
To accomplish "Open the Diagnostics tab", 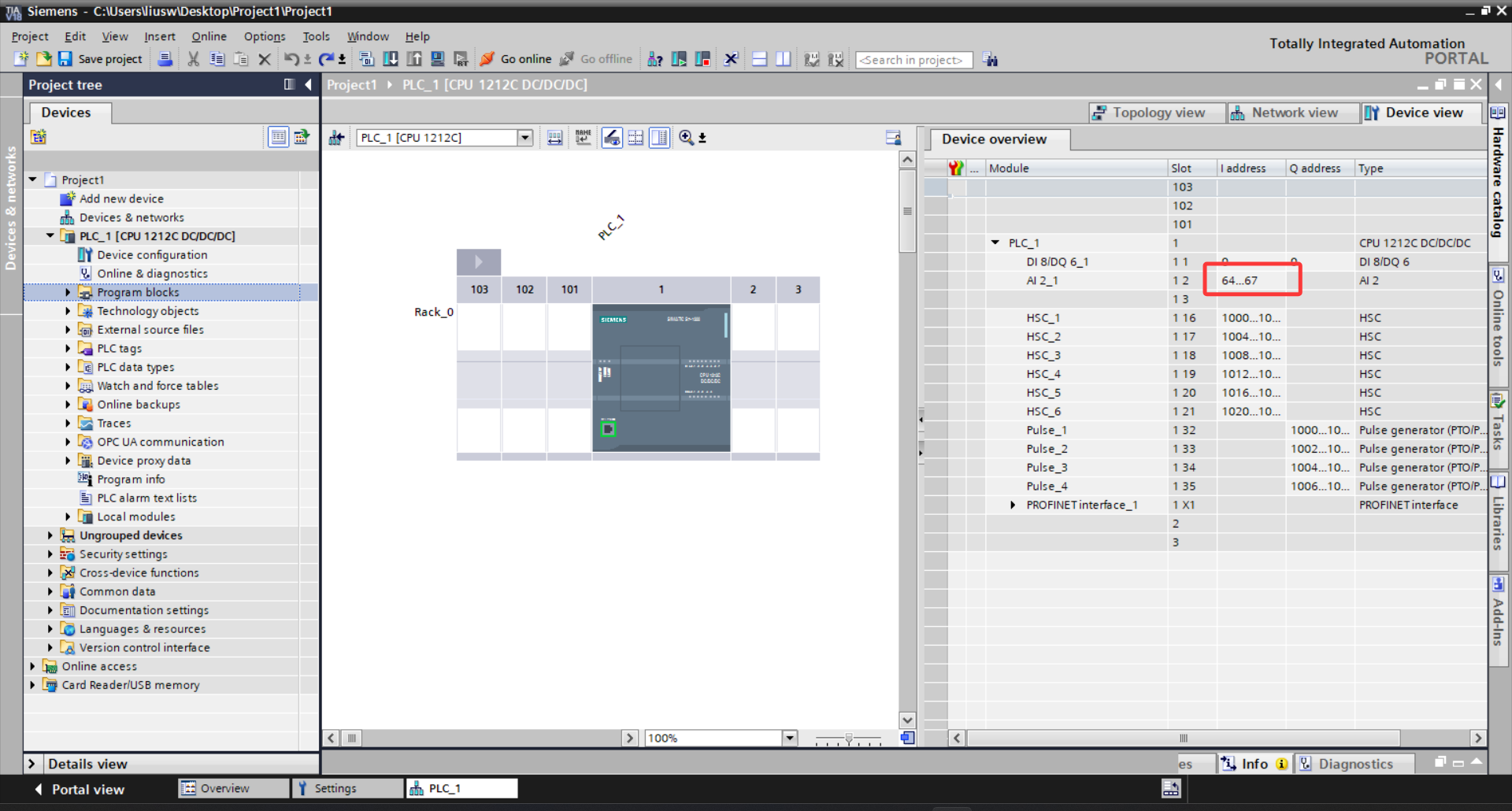I will (1354, 764).
